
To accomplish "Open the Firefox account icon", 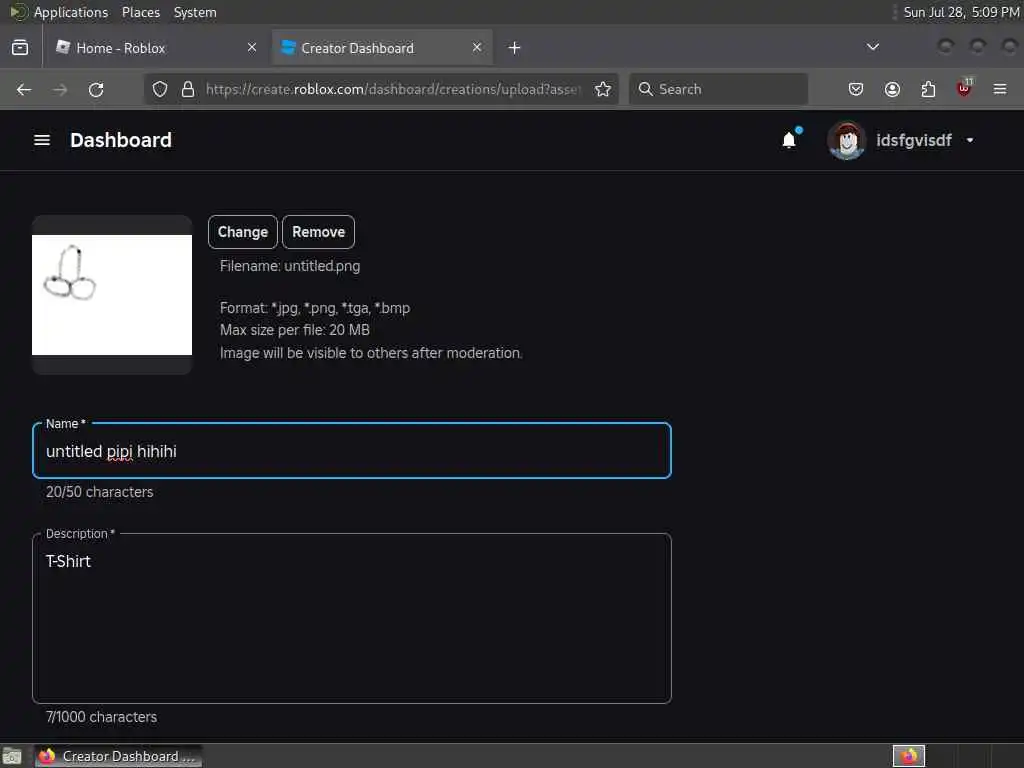I will pos(892,89).
